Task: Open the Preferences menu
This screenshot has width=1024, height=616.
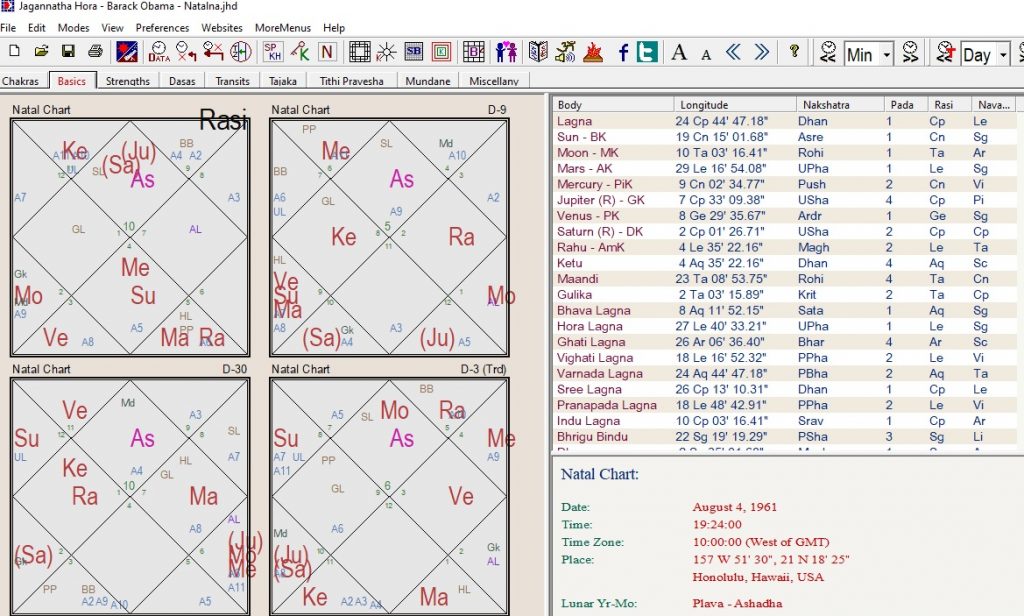Action: pyautogui.click(x=162, y=27)
